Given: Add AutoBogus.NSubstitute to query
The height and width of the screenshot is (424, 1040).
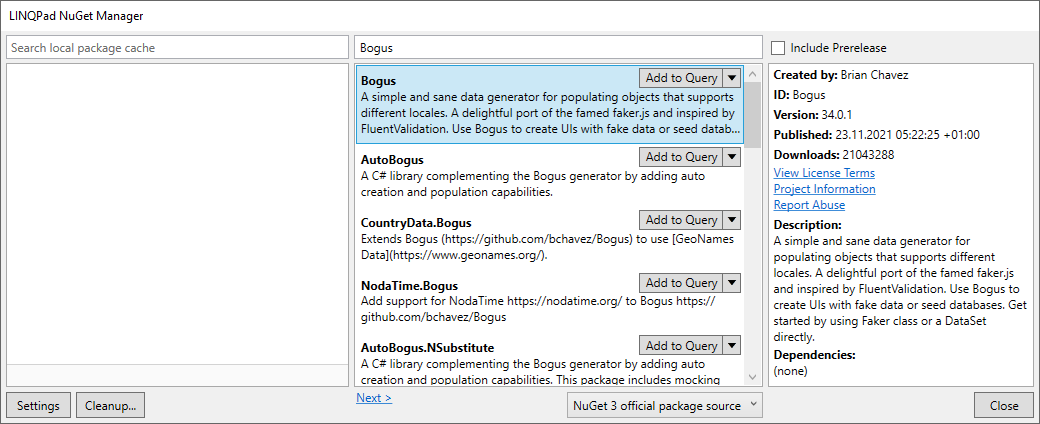Looking at the screenshot, I should pos(681,346).
